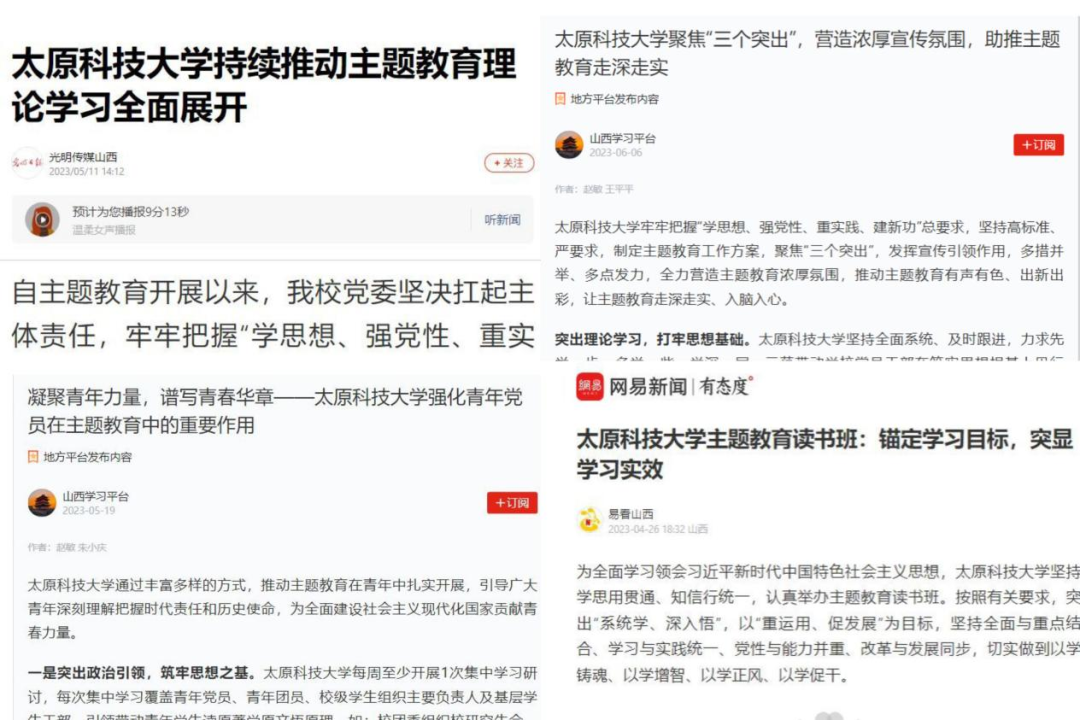
Task: Open article title about 主题教育读书班
Action: click(x=824, y=454)
